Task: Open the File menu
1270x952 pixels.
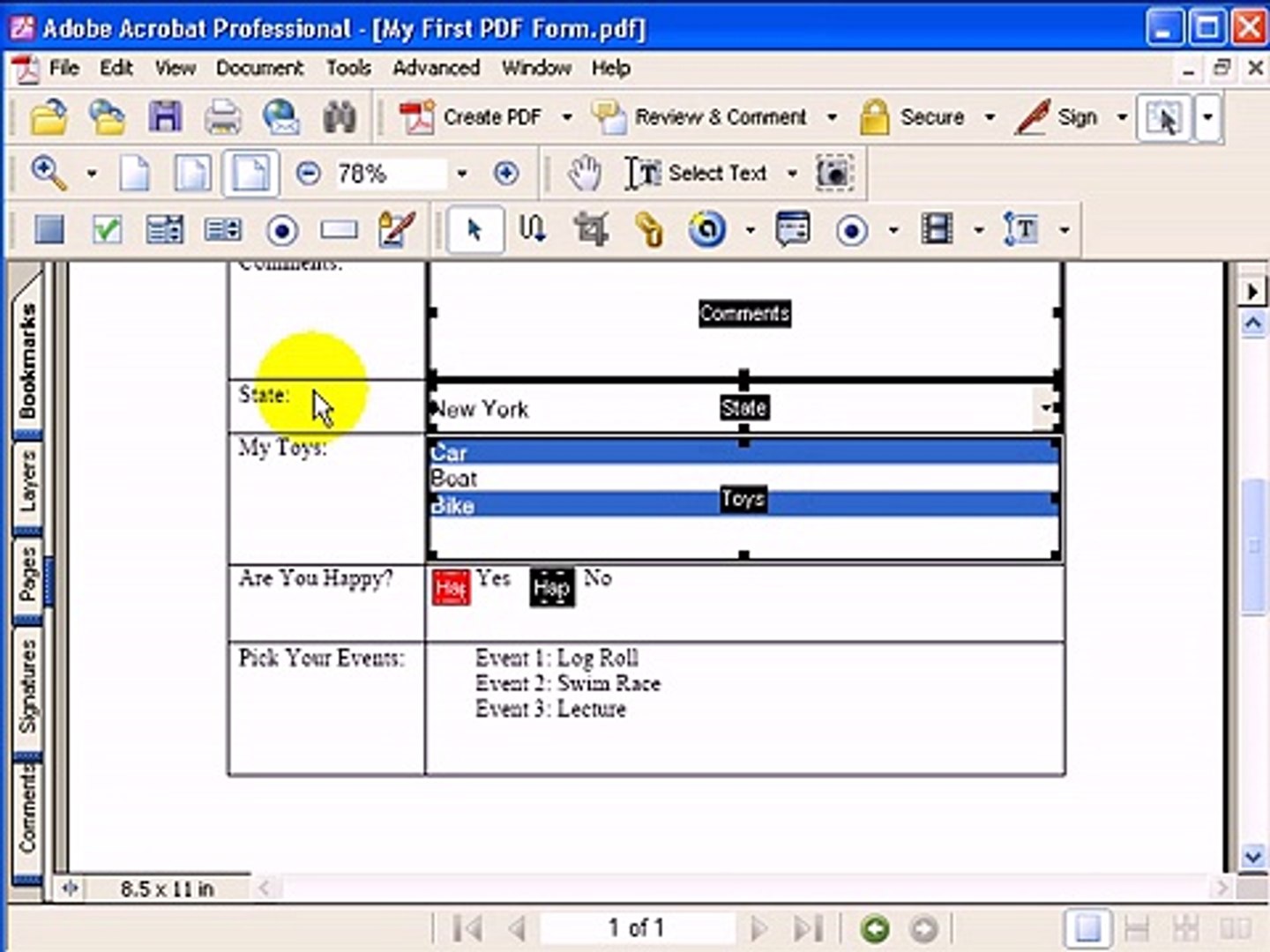Action: click(64, 68)
